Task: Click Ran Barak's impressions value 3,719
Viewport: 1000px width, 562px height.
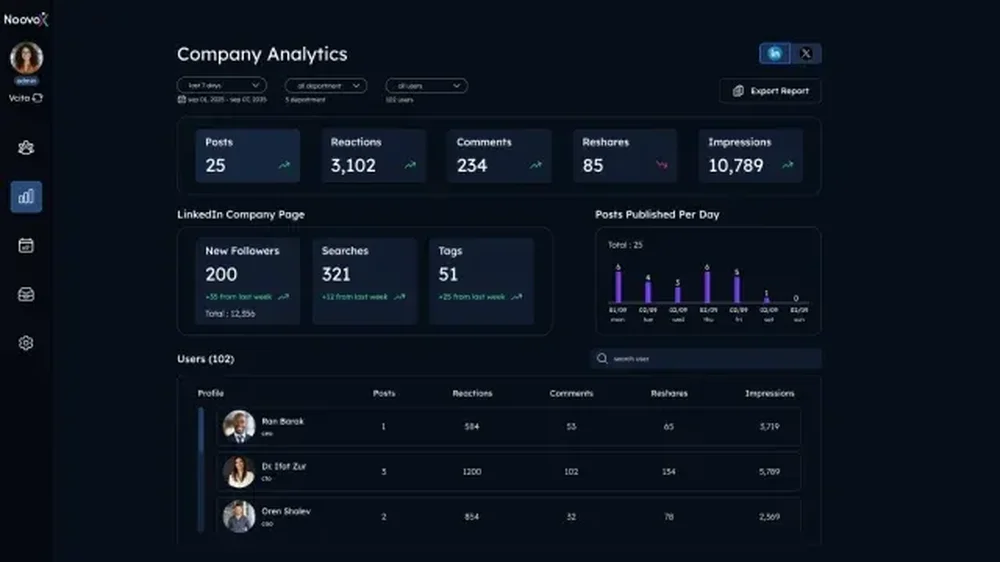Action: click(x=769, y=427)
